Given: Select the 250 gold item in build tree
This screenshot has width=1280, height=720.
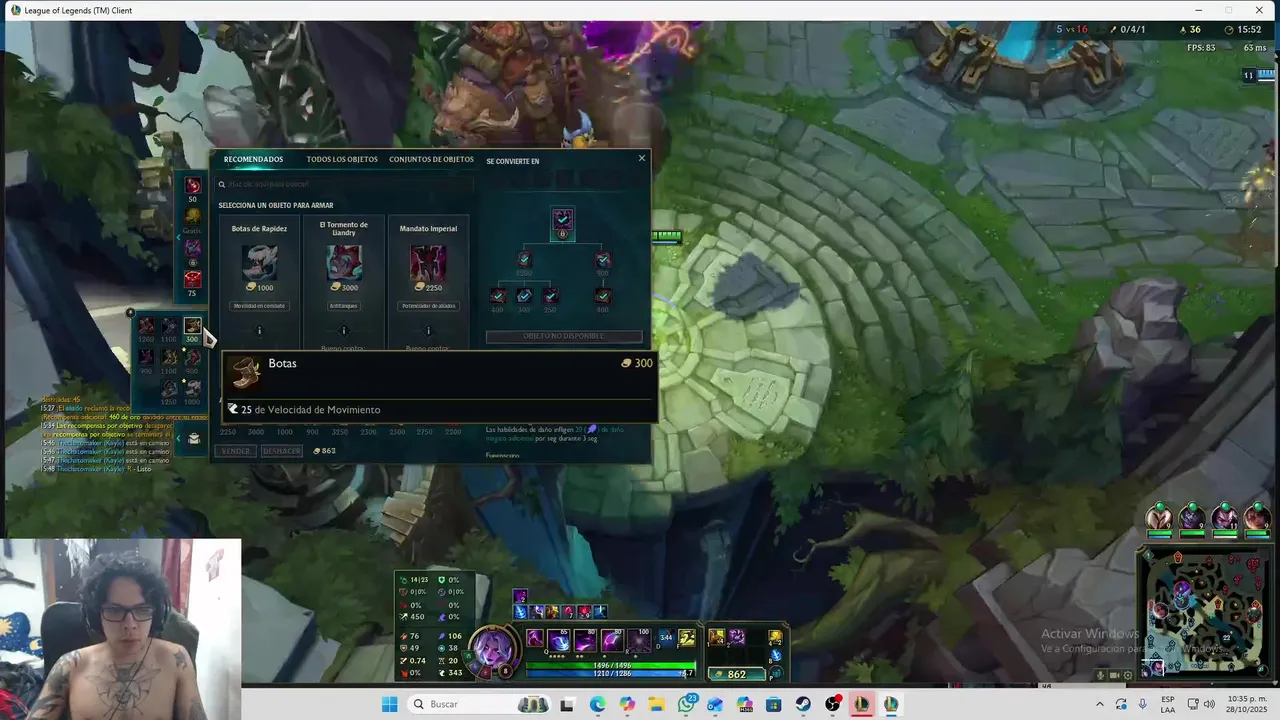Looking at the screenshot, I should (x=550, y=296).
